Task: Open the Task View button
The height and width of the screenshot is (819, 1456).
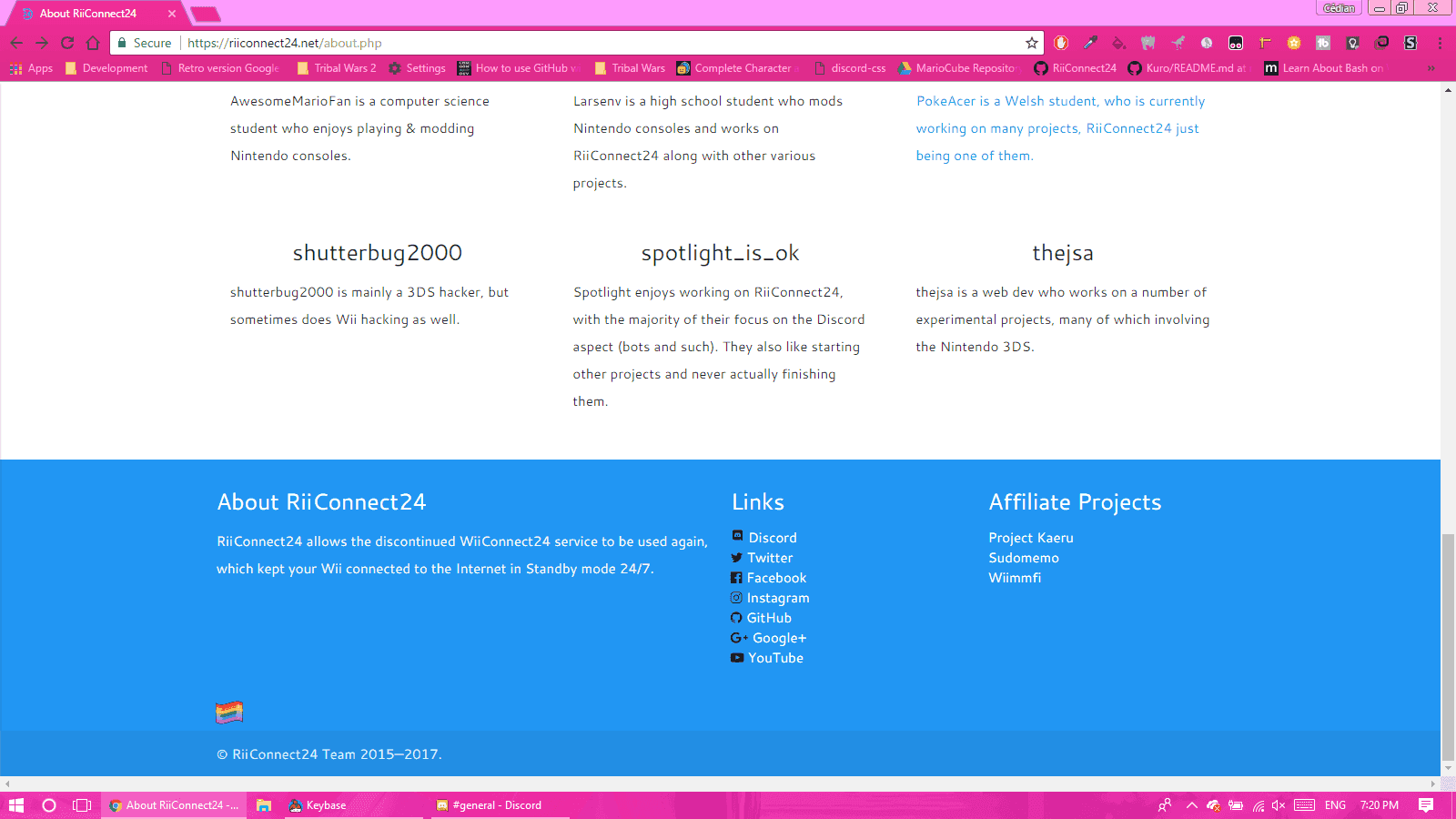Action: [x=82, y=805]
